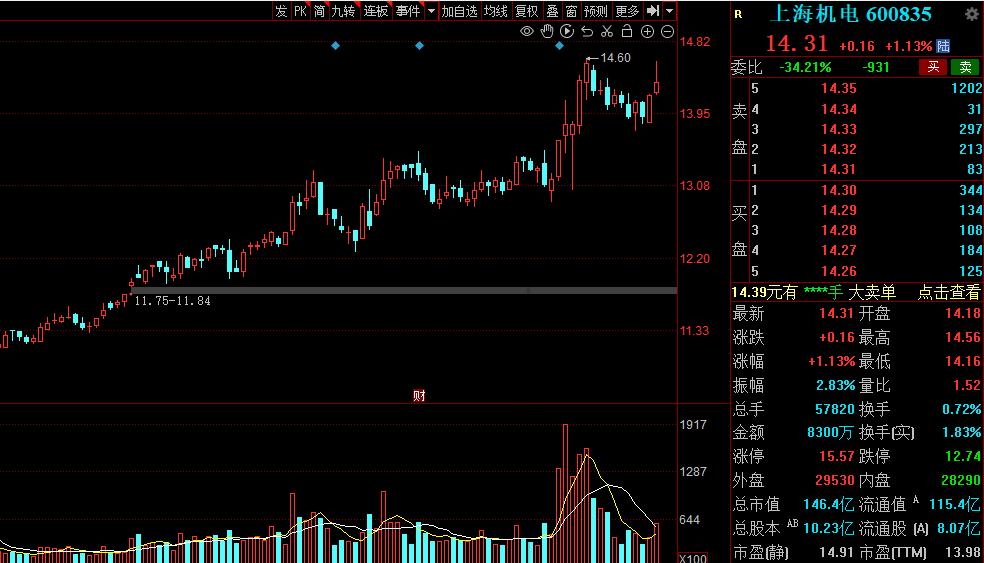Click the 换手 0.72% value
Image resolution: width=984 pixels, height=563 pixels.
click(x=961, y=409)
